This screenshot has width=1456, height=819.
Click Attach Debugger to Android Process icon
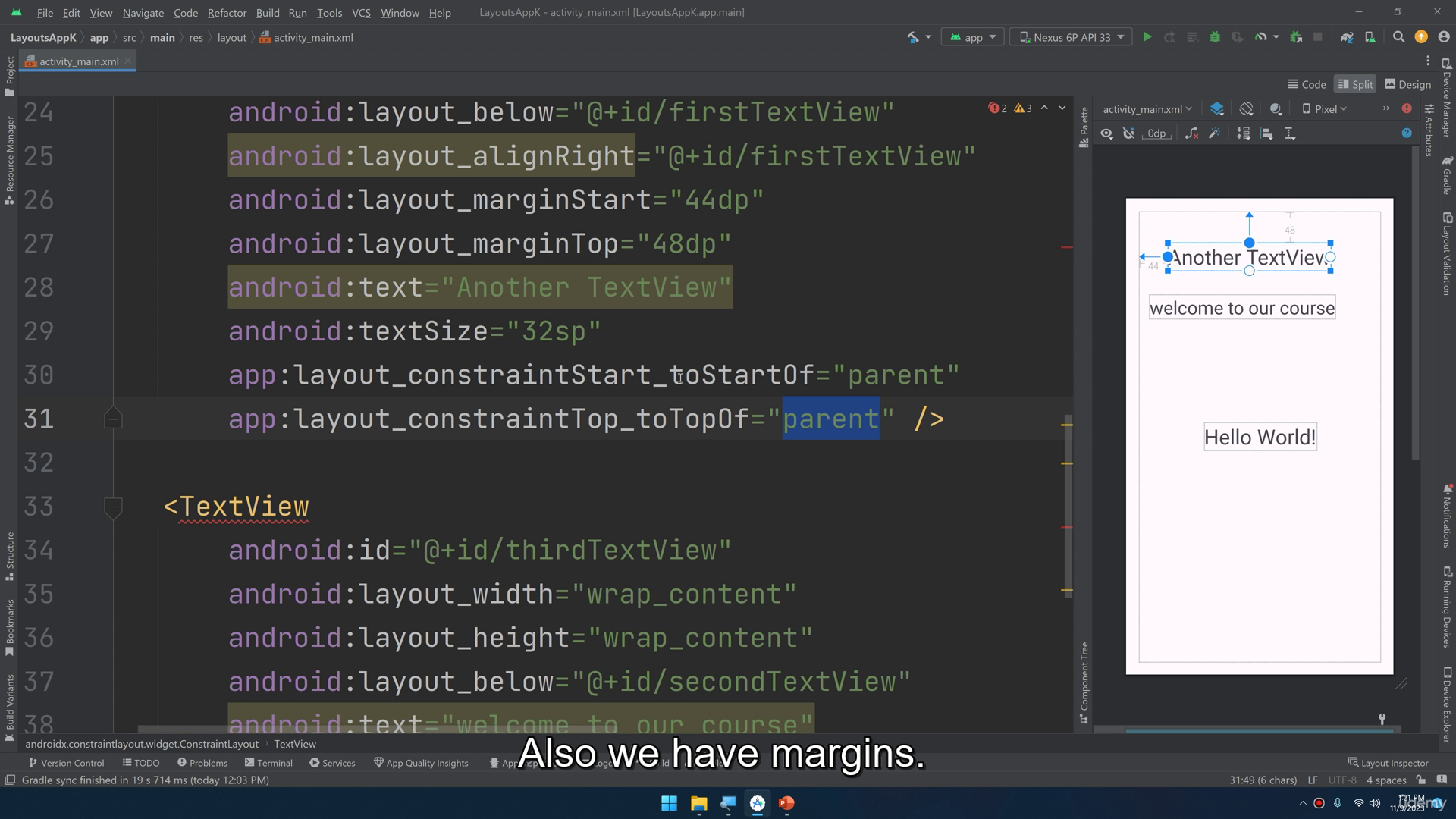coord(1296,37)
